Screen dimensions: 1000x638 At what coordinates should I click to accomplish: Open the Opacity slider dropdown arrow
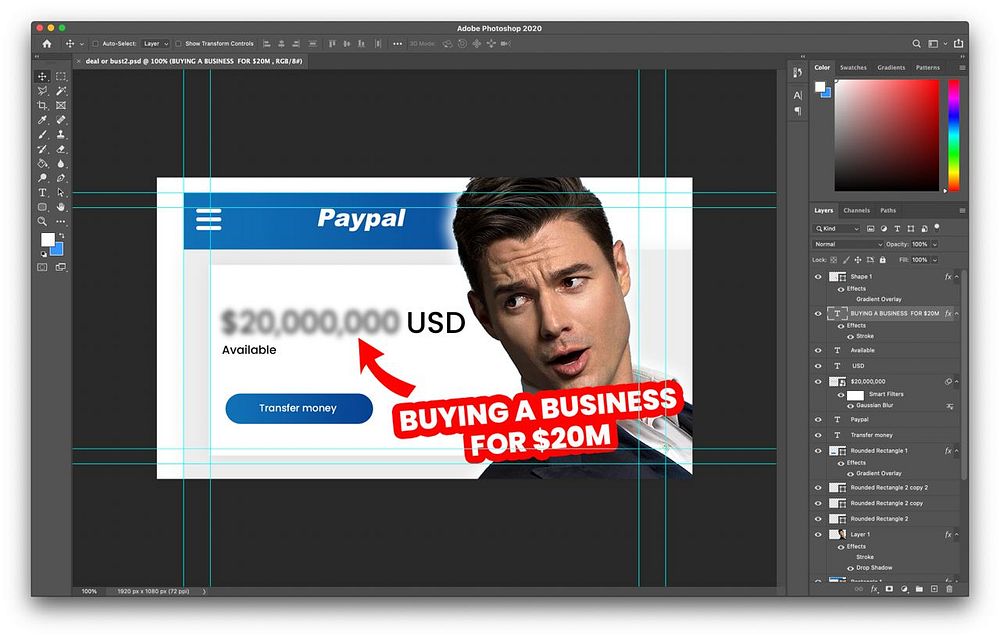tap(935, 244)
